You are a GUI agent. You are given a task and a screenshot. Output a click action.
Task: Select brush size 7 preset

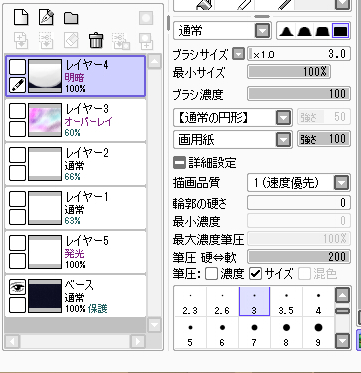(254, 333)
